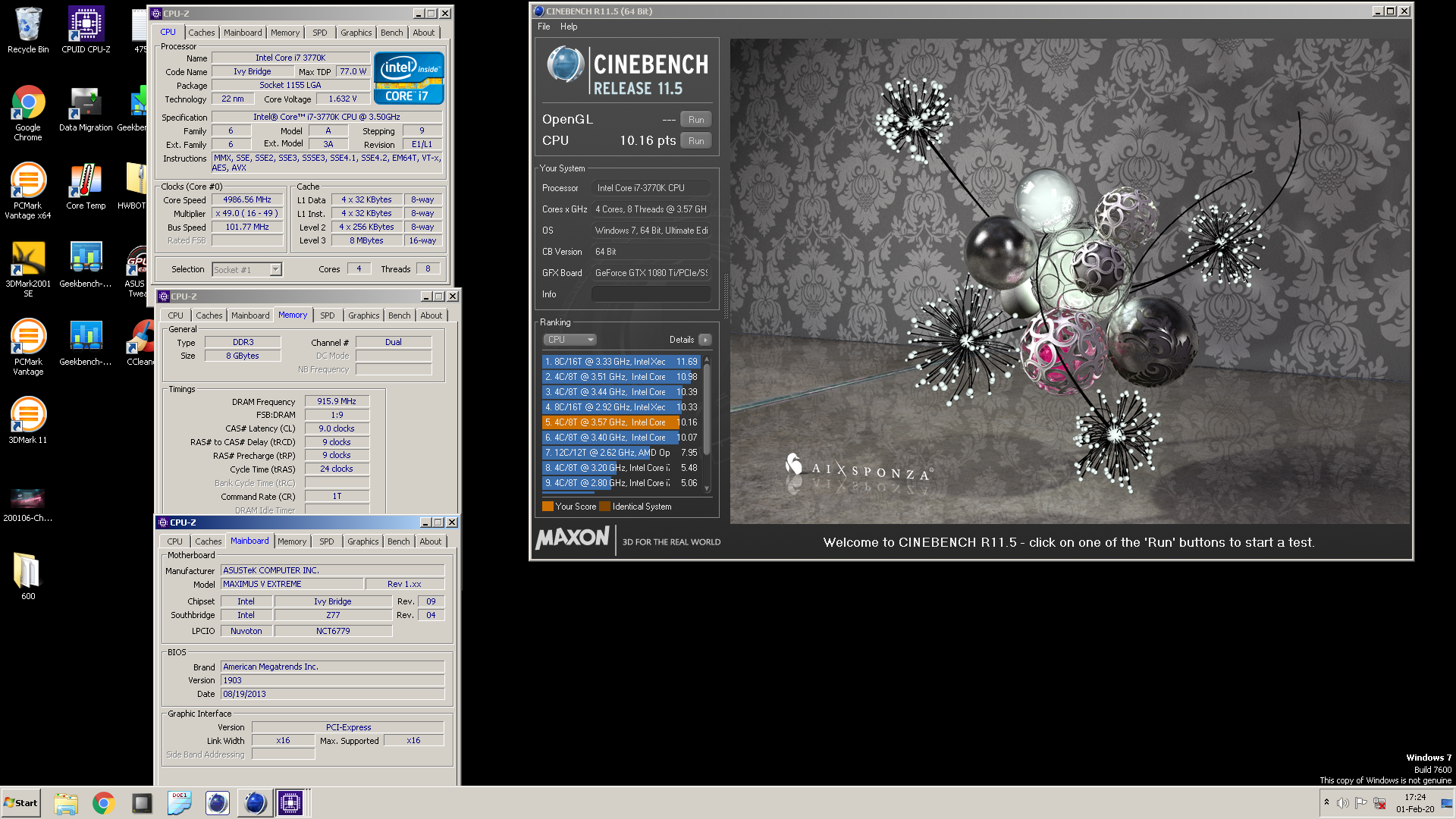Viewport: 1456px width, 819px height.
Task: Run the CPU test in Cinebench
Action: (x=696, y=141)
